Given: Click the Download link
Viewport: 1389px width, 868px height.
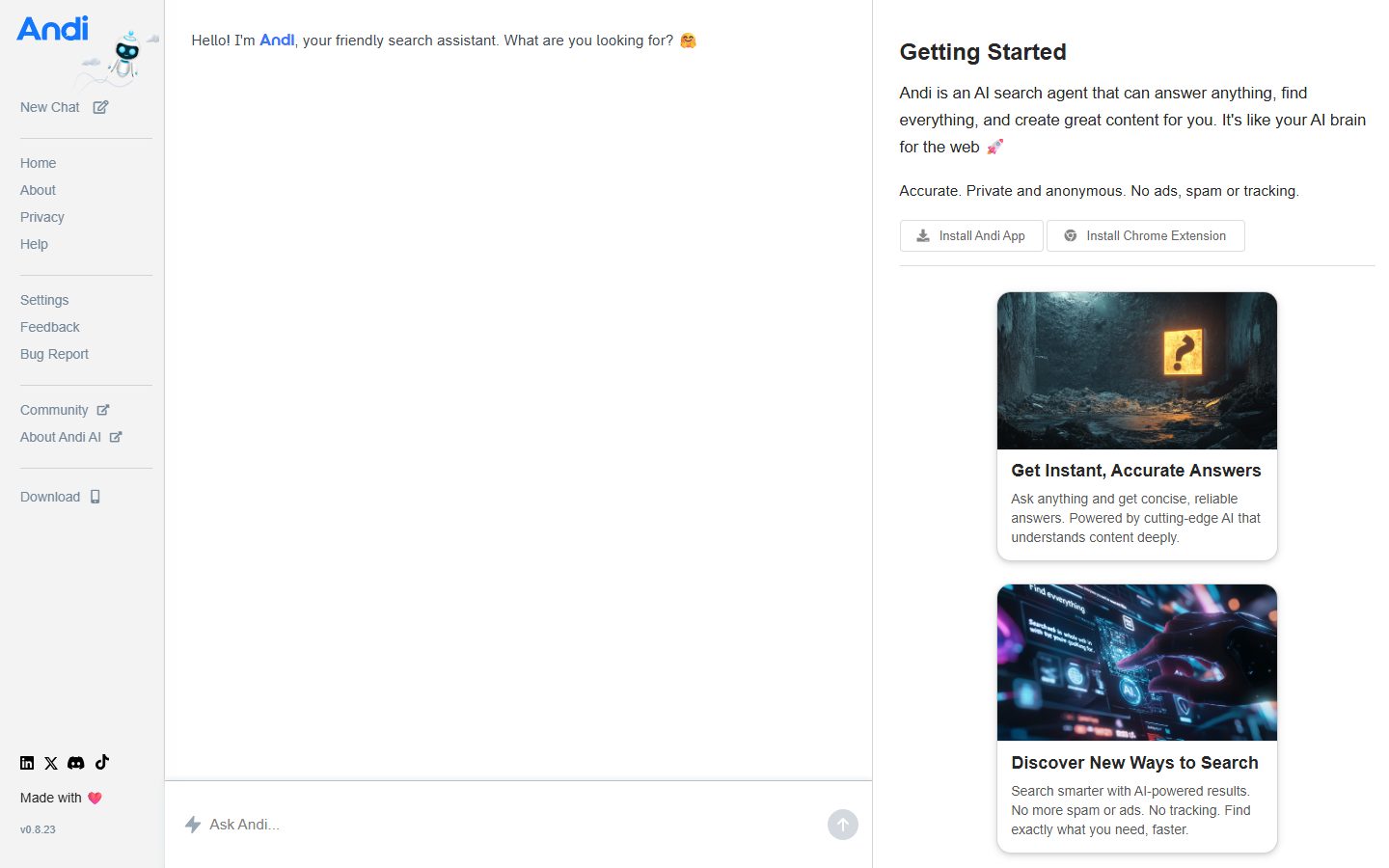Looking at the screenshot, I should pos(50,497).
